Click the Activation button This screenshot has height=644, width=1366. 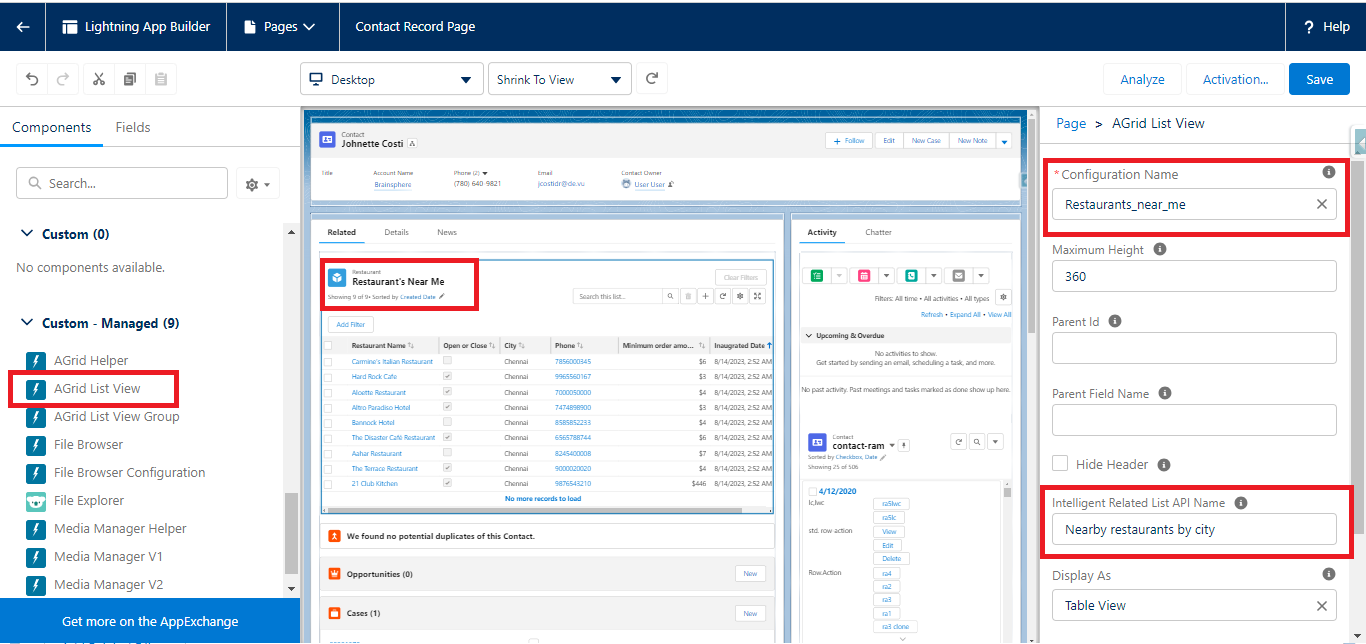[x=1235, y=79]
